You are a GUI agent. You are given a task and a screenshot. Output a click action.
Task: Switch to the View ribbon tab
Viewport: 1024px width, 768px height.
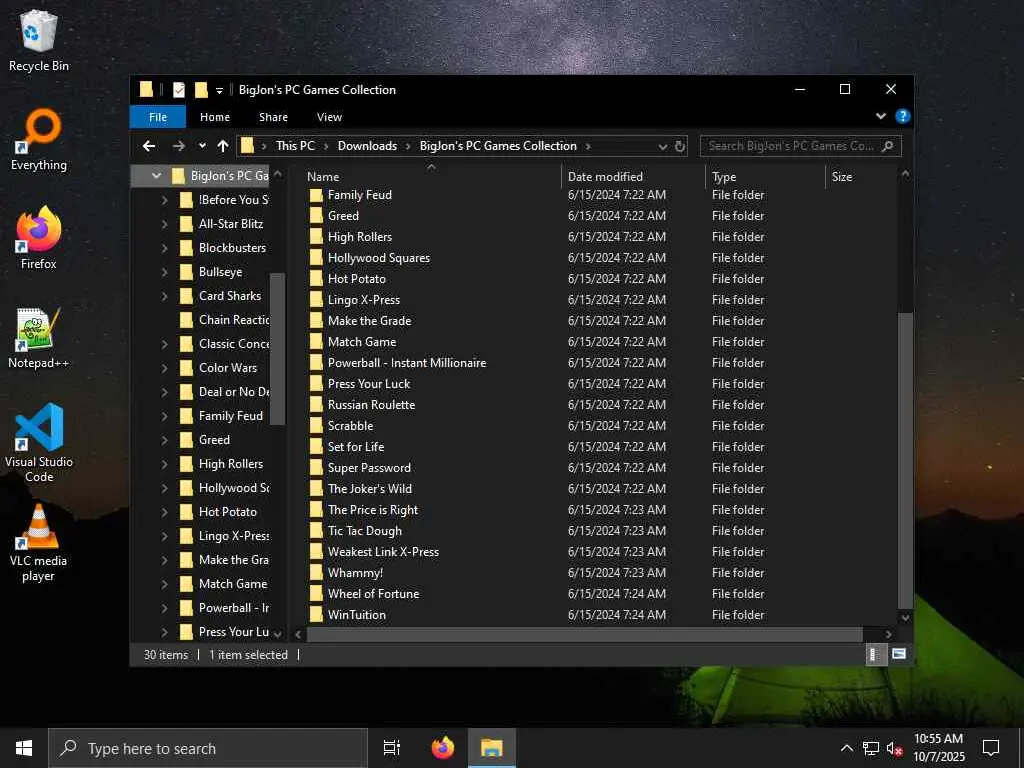click(x=329, y=117)
